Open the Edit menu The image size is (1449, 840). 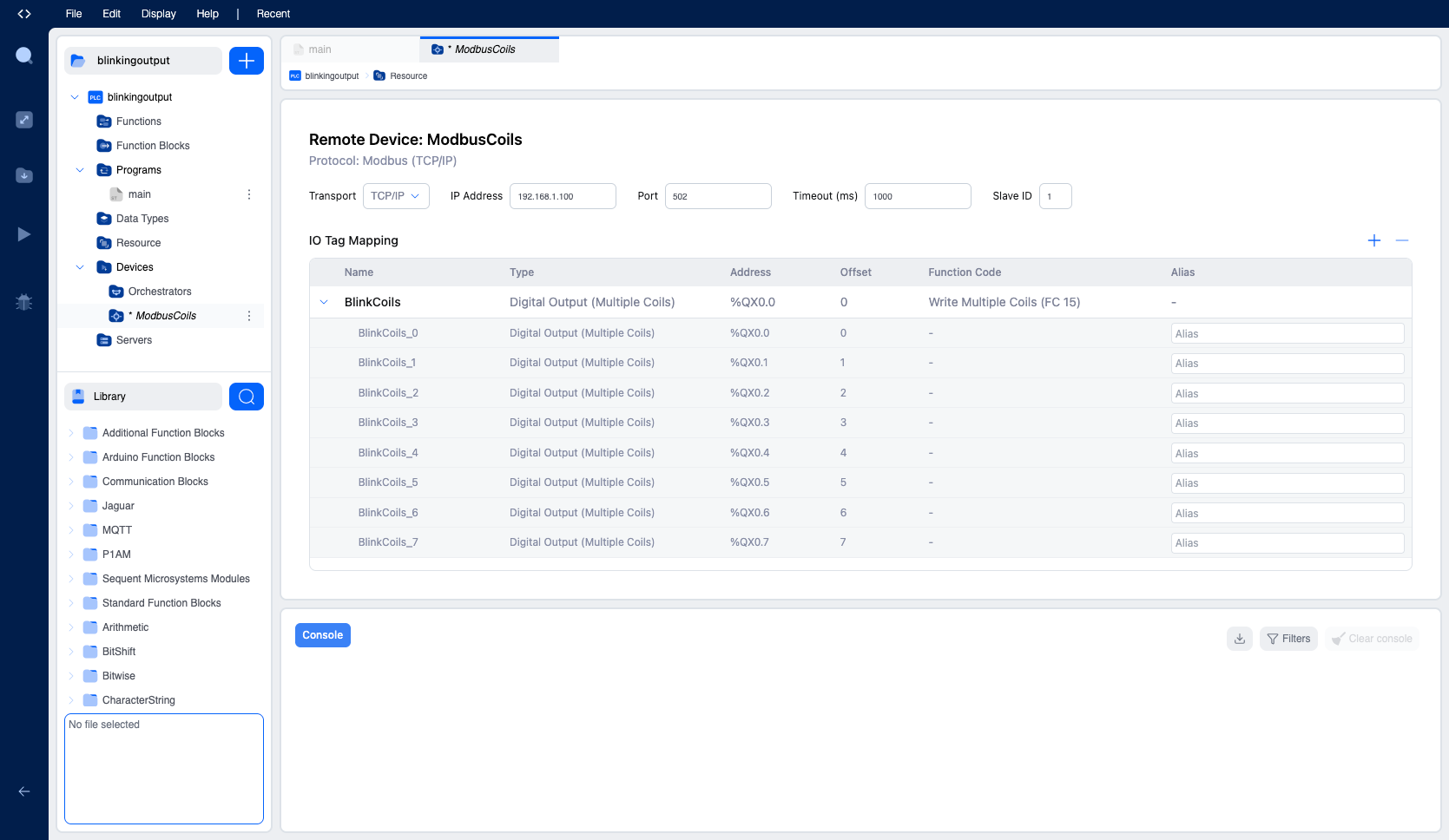click(x=111, y=14)
